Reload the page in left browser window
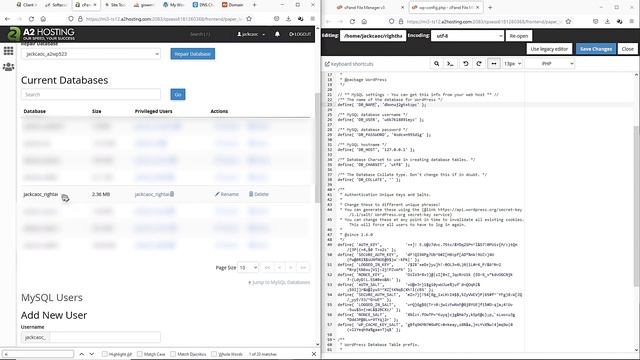The width and height of the screenshot is (640, 360). 31,19
